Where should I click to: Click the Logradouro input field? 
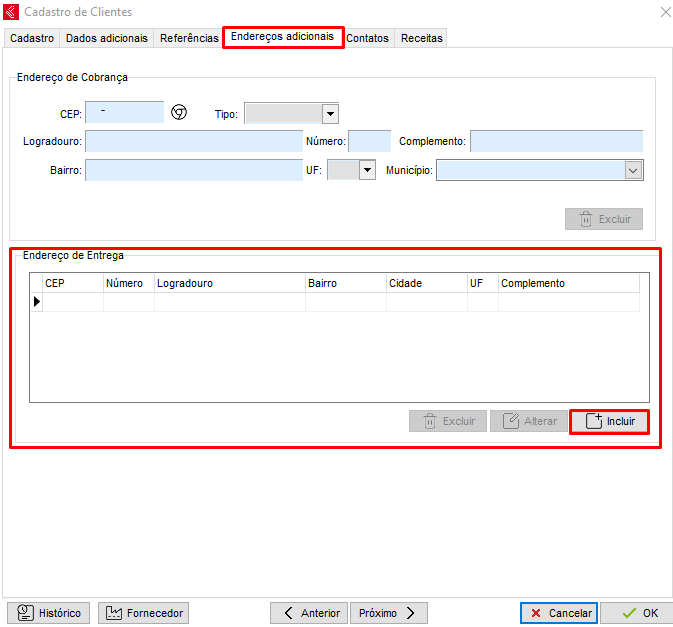pos(193,142)
